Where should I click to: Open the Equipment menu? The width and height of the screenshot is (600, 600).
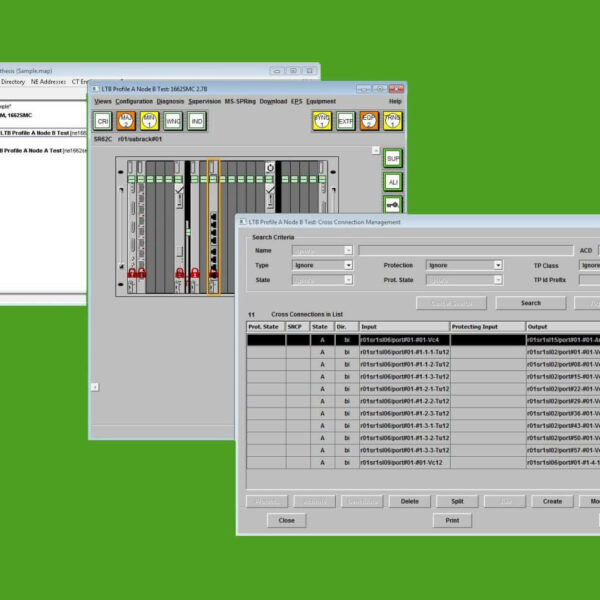[x=321, y=101]
